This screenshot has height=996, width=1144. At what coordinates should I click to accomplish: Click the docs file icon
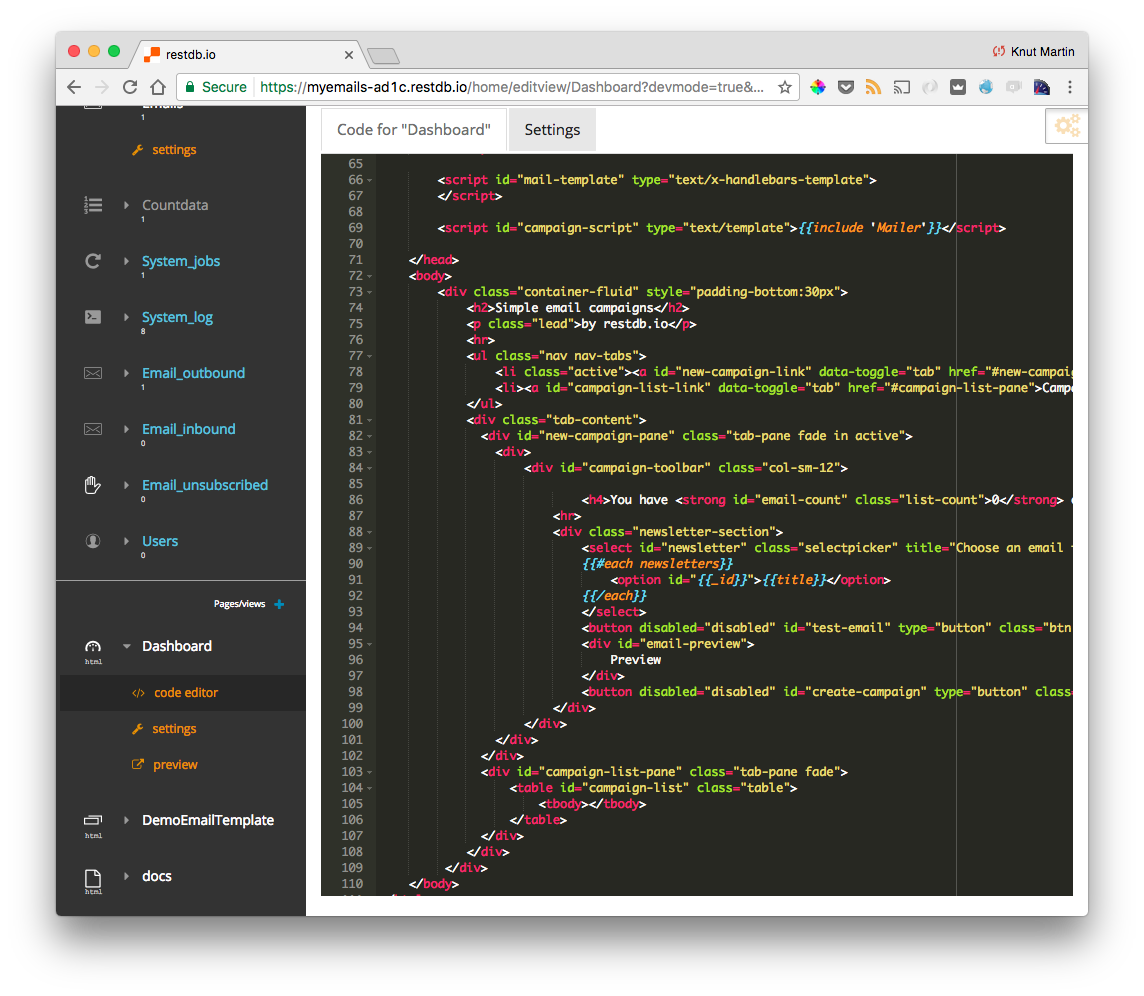coord(93,878)
